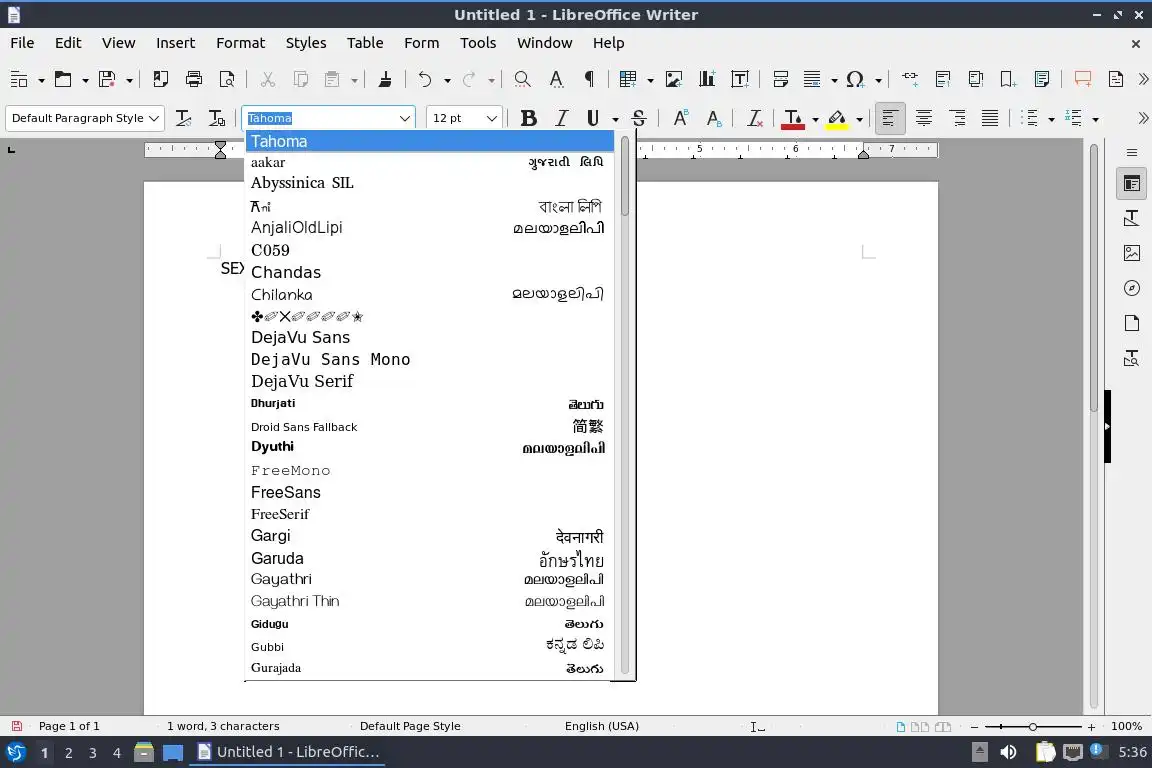Adjust the zoom slider handle
The width and height of the screenshot is (1152, 768).
click(1033, 727)
